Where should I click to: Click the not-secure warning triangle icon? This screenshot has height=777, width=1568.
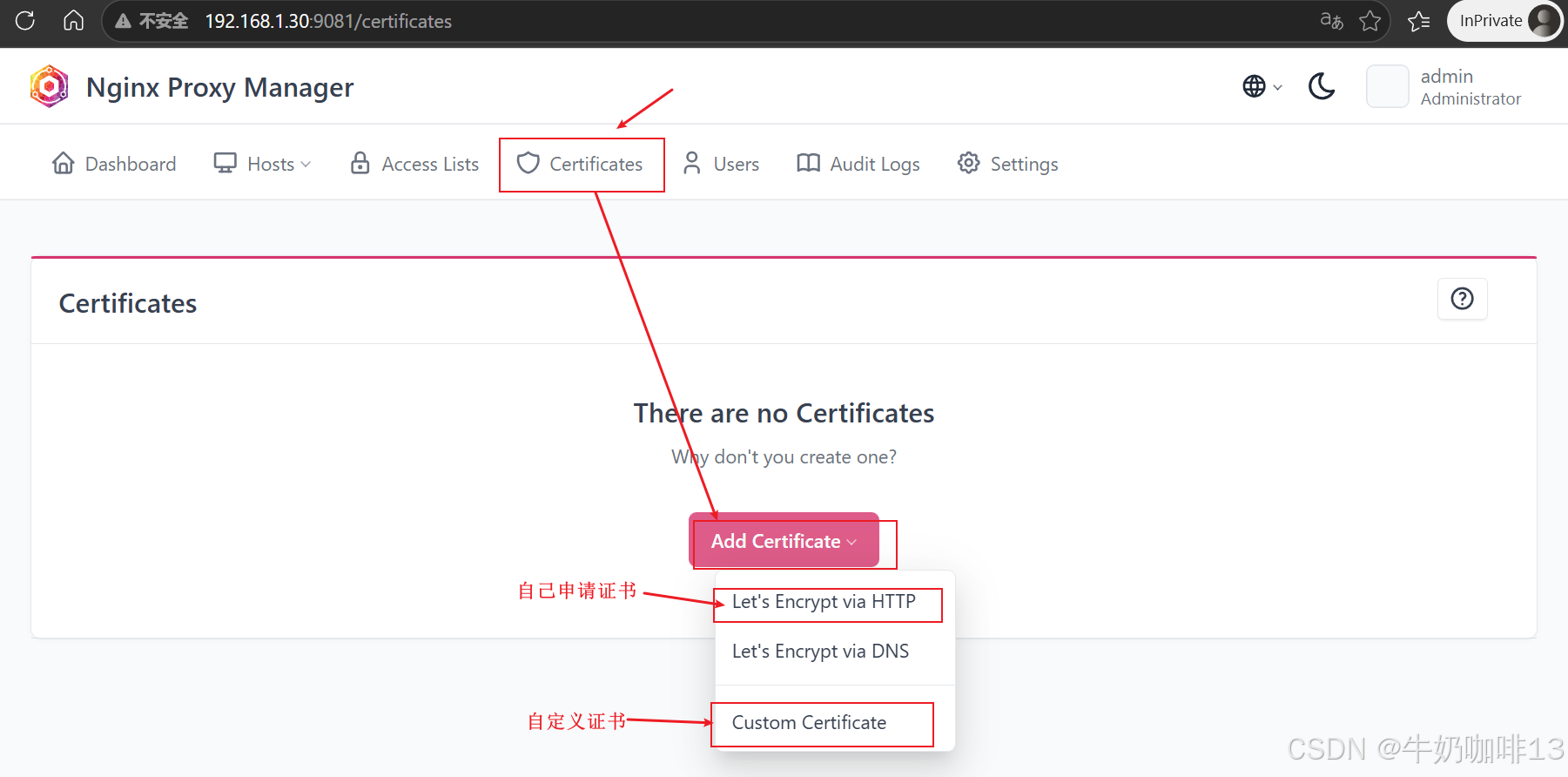(x=124, y=21)
